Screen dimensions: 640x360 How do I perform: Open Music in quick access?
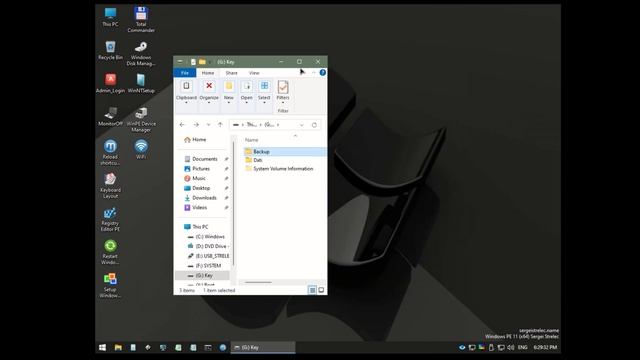pyautogui.click(x=199, y=178)
